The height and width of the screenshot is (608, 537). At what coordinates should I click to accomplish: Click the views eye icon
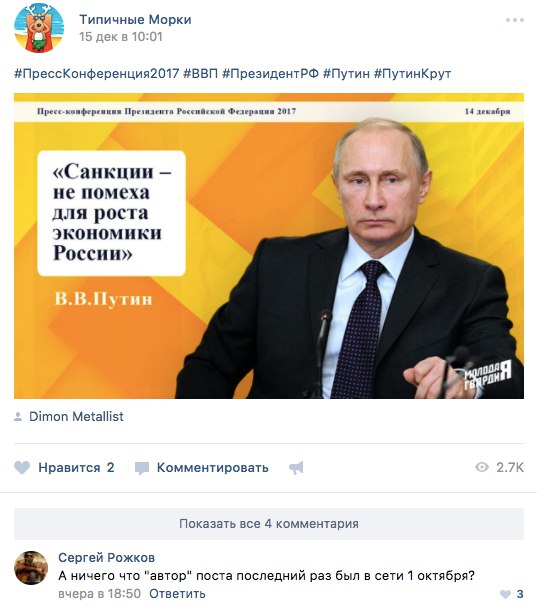point(482,467)
